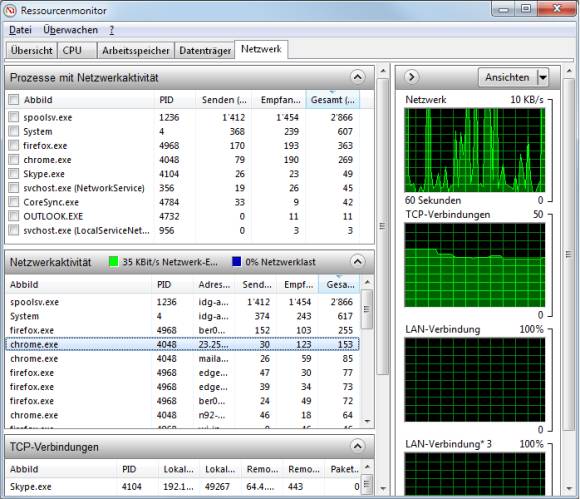Image resolution: width=580 pixels, height=499 pixels.
Task: Select the chrome.exe 23.25 network activity row
Action: click(182, 344)
